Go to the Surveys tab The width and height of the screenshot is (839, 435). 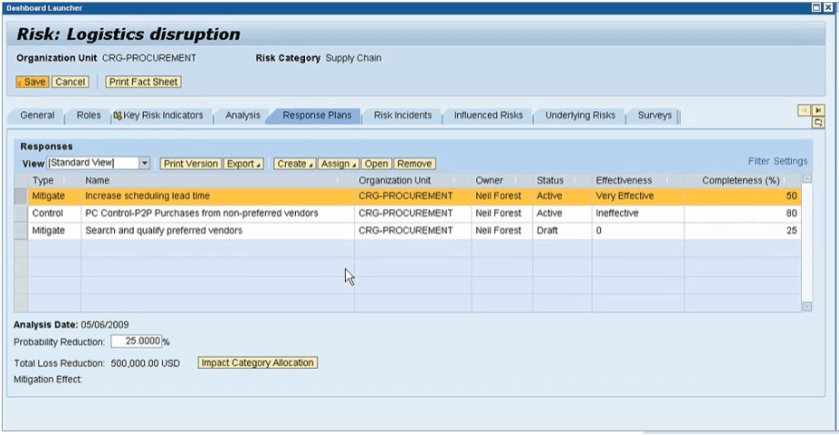pyautogui.click(x=654, y=116)
